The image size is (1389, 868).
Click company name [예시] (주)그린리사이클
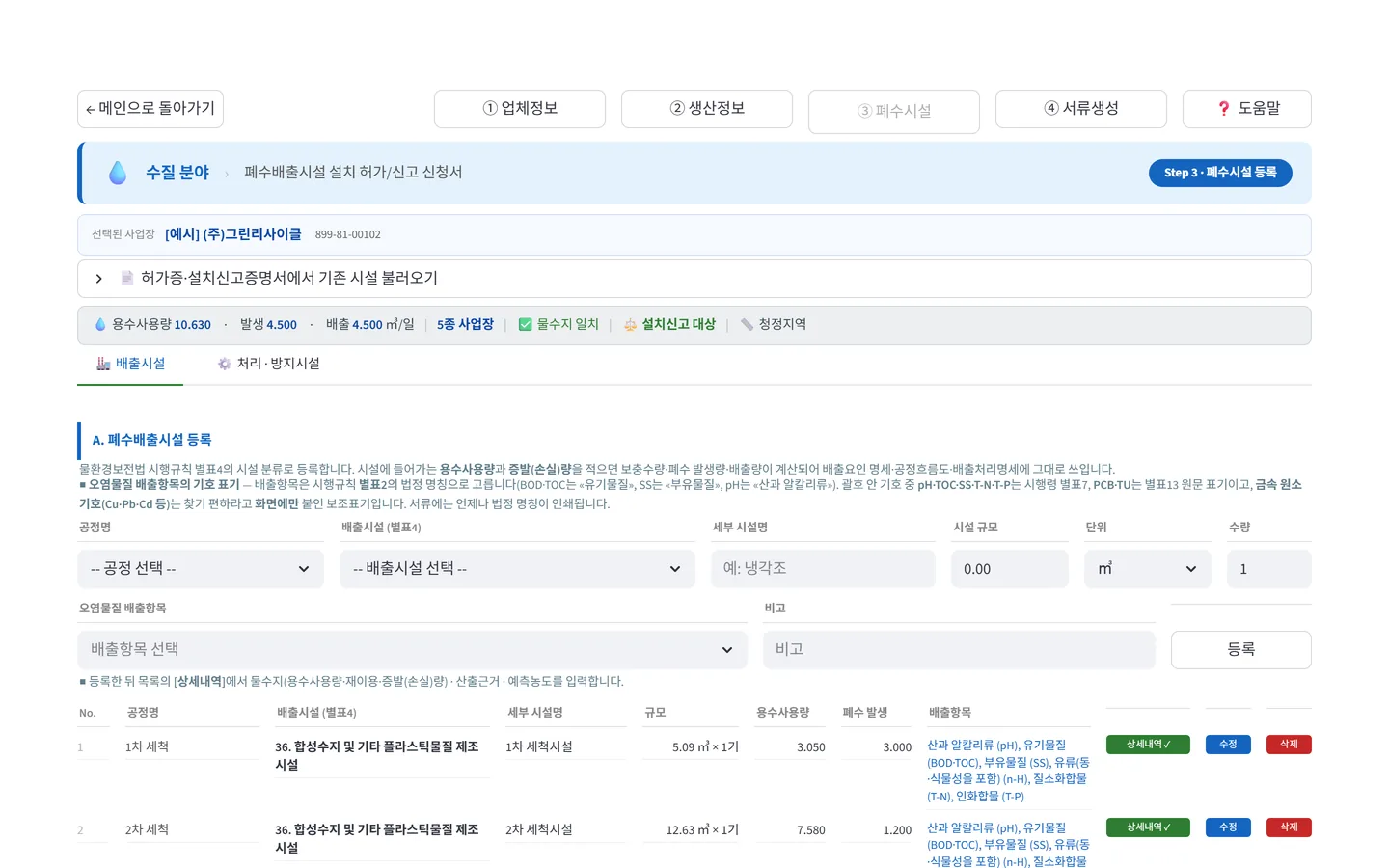233,234
